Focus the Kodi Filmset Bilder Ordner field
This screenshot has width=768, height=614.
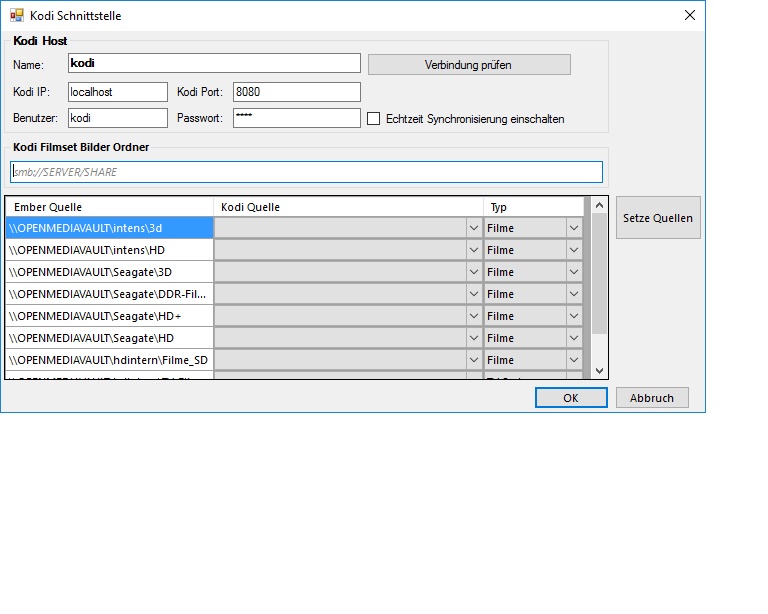tap(306, 172)
